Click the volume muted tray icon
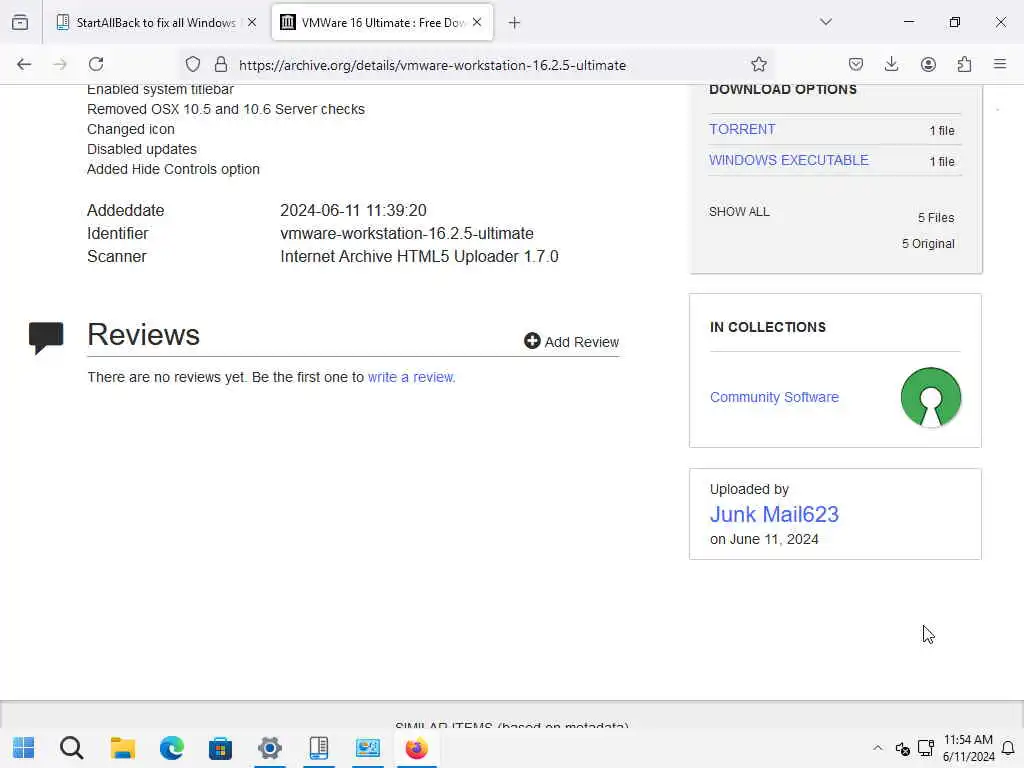This screenshot has height=768, width=1024. pos(903,748)
